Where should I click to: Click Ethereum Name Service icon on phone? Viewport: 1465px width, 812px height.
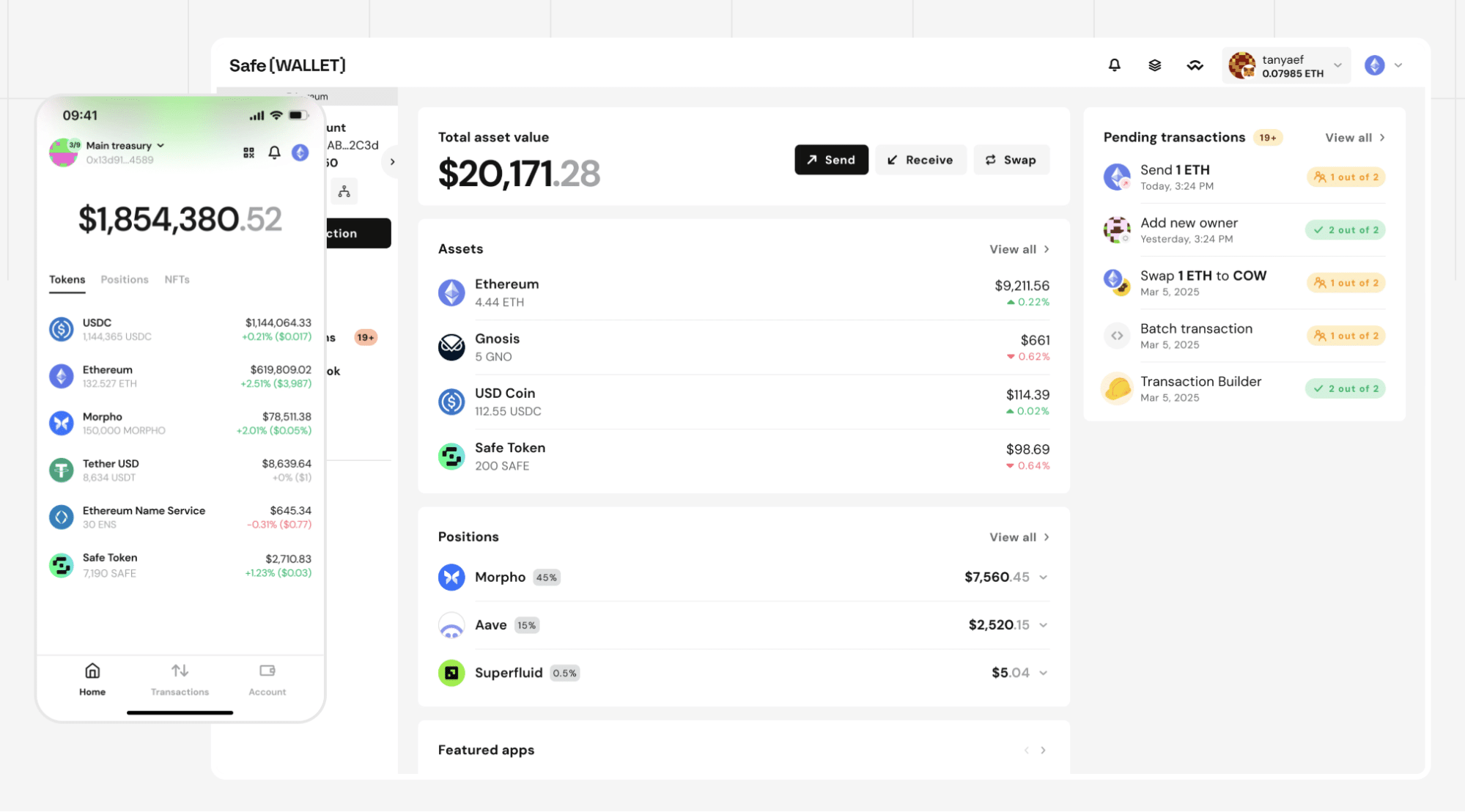pos(62,517)
